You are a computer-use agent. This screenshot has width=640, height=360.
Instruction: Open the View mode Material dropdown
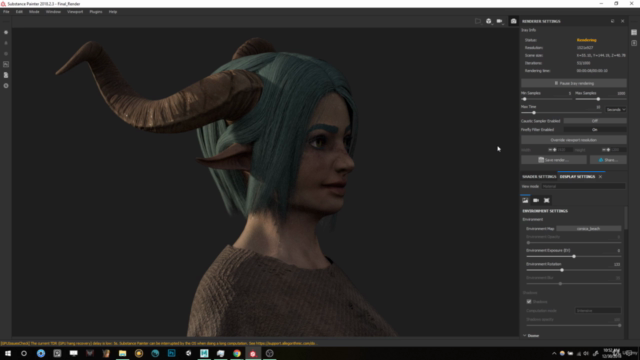coord(583,187)
